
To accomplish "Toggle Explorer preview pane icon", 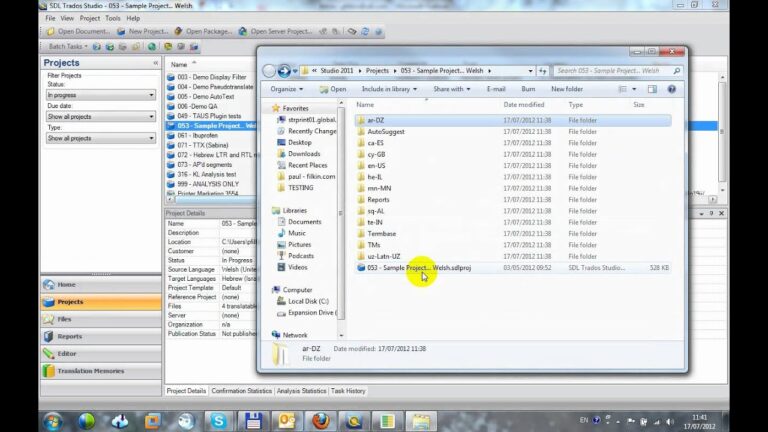I will click(x=652, y=89).
